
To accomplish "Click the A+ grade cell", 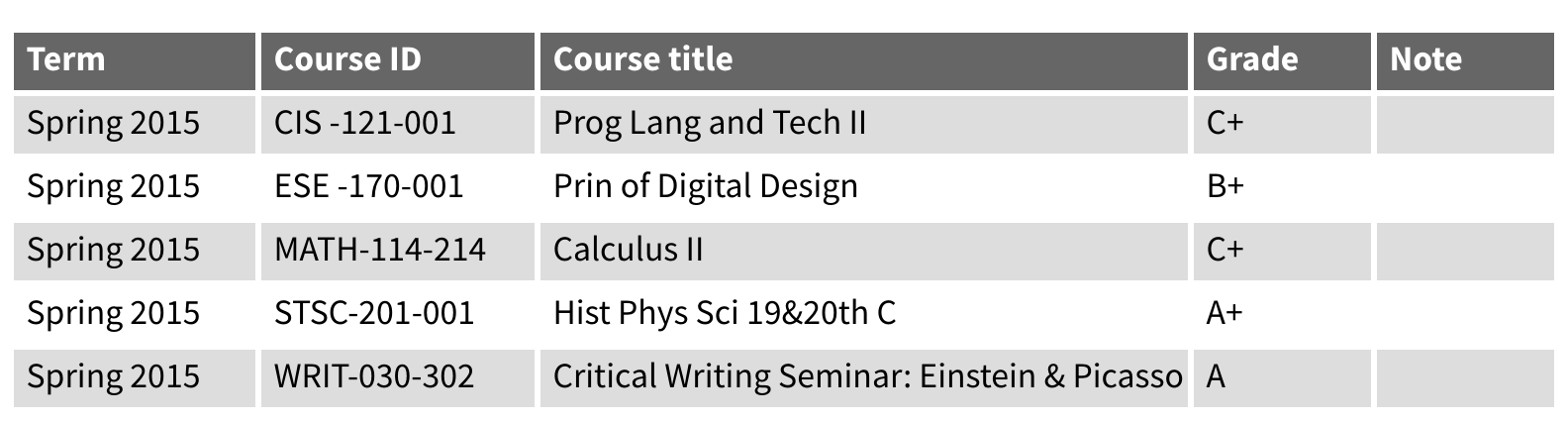I will click(1225, 313).
